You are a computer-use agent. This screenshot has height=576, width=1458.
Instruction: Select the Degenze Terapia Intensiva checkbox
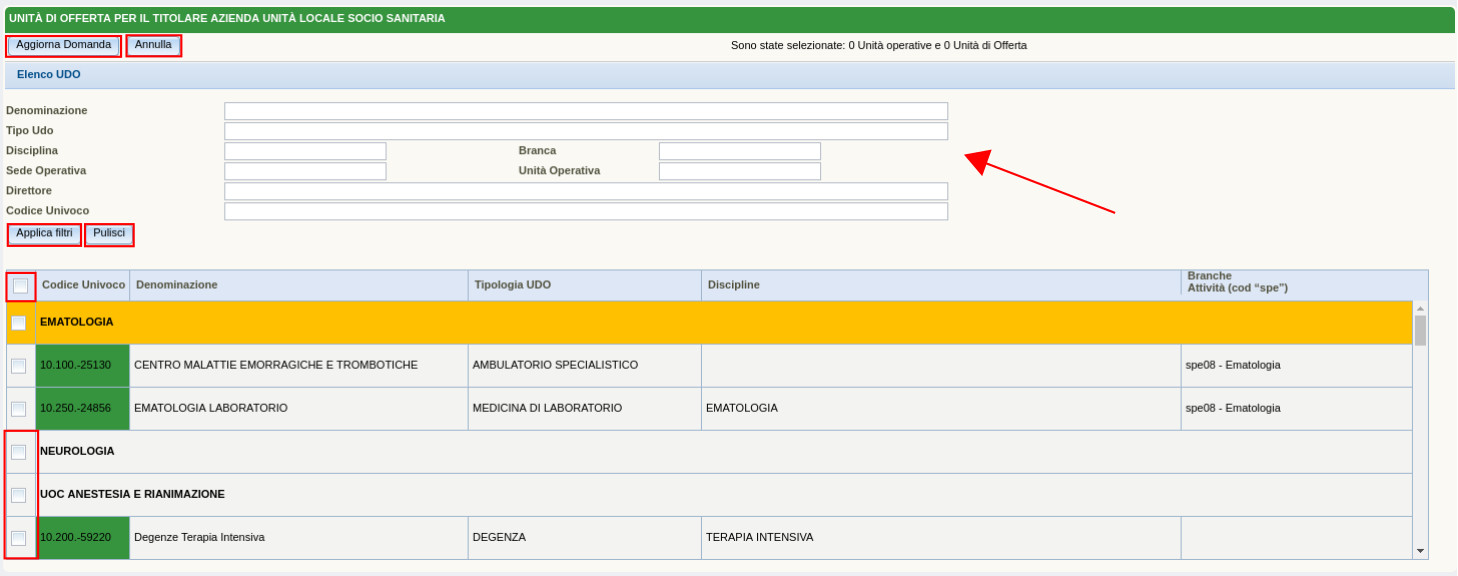click(x=19, y=538)
